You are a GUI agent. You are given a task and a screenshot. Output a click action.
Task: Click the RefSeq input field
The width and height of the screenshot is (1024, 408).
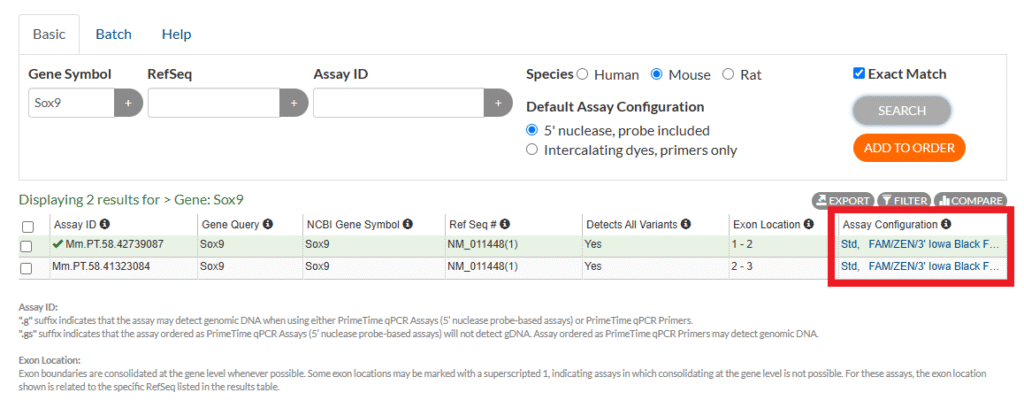click(x=212, y=103)
